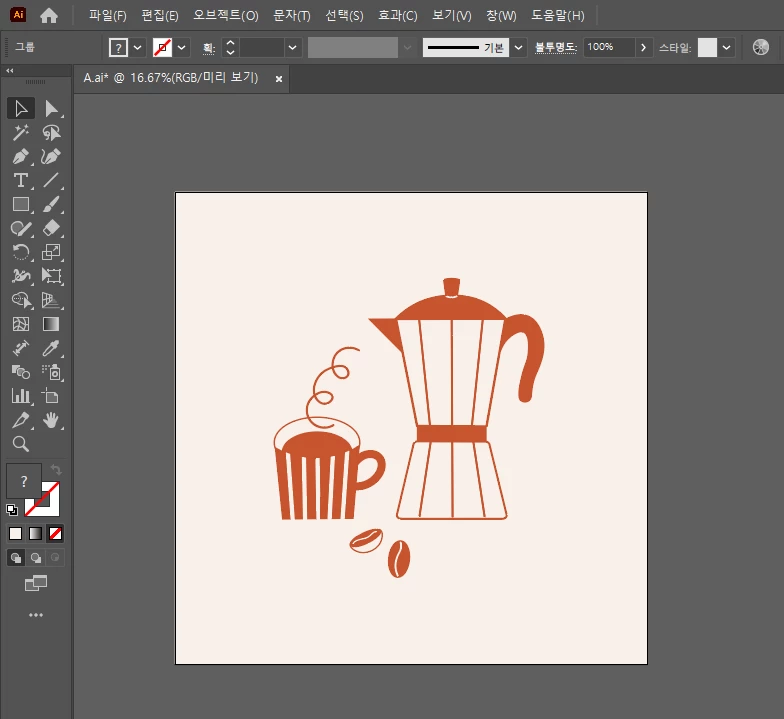Set paint mode to None
The width and height of the screenshot is (784, 719).
[x=56, y=533]
